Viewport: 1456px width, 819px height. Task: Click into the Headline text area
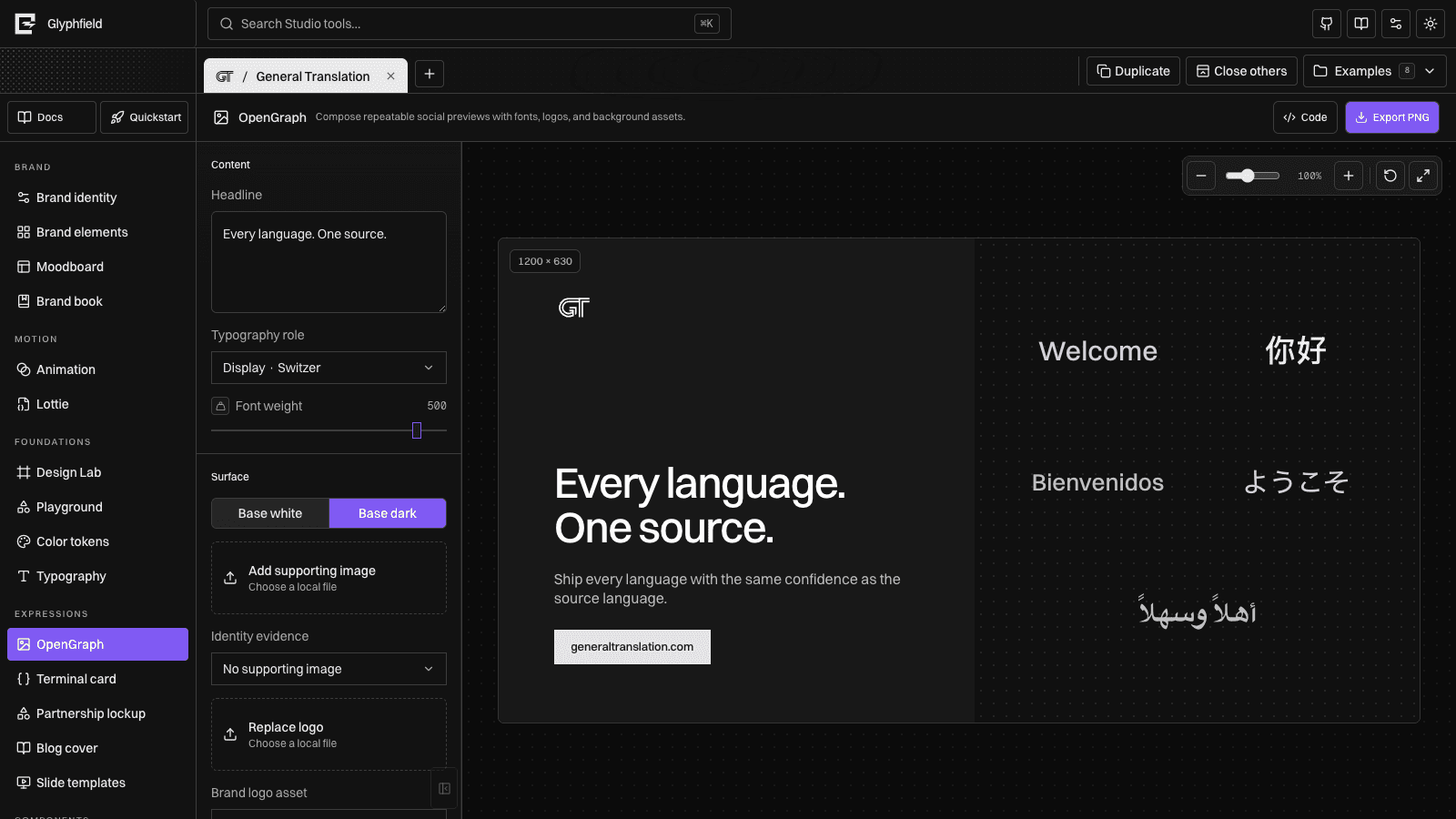329,262
